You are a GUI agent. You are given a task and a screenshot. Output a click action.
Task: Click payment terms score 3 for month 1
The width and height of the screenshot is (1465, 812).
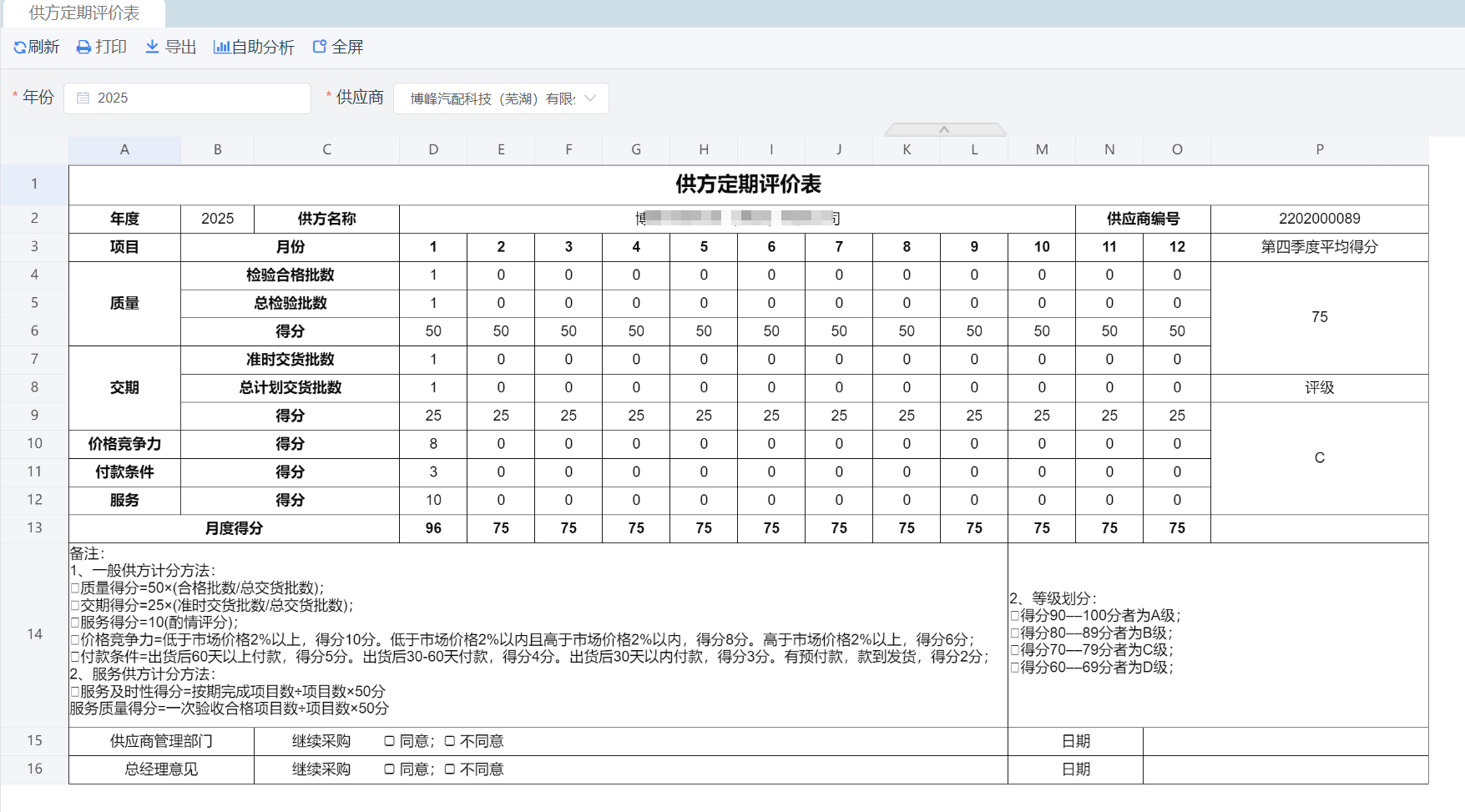[x=433, y=472]
